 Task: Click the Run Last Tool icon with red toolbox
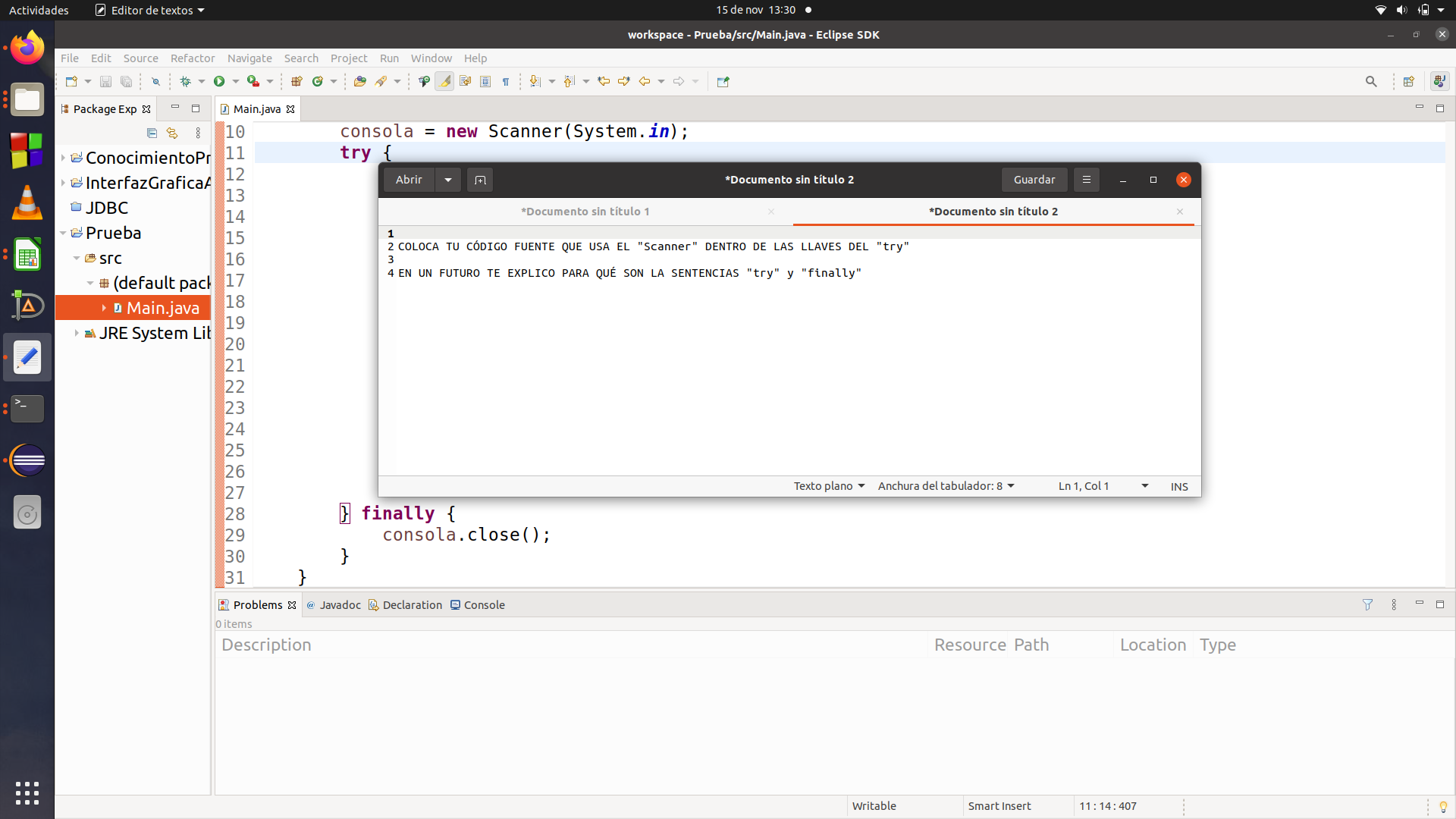point(253,82)
